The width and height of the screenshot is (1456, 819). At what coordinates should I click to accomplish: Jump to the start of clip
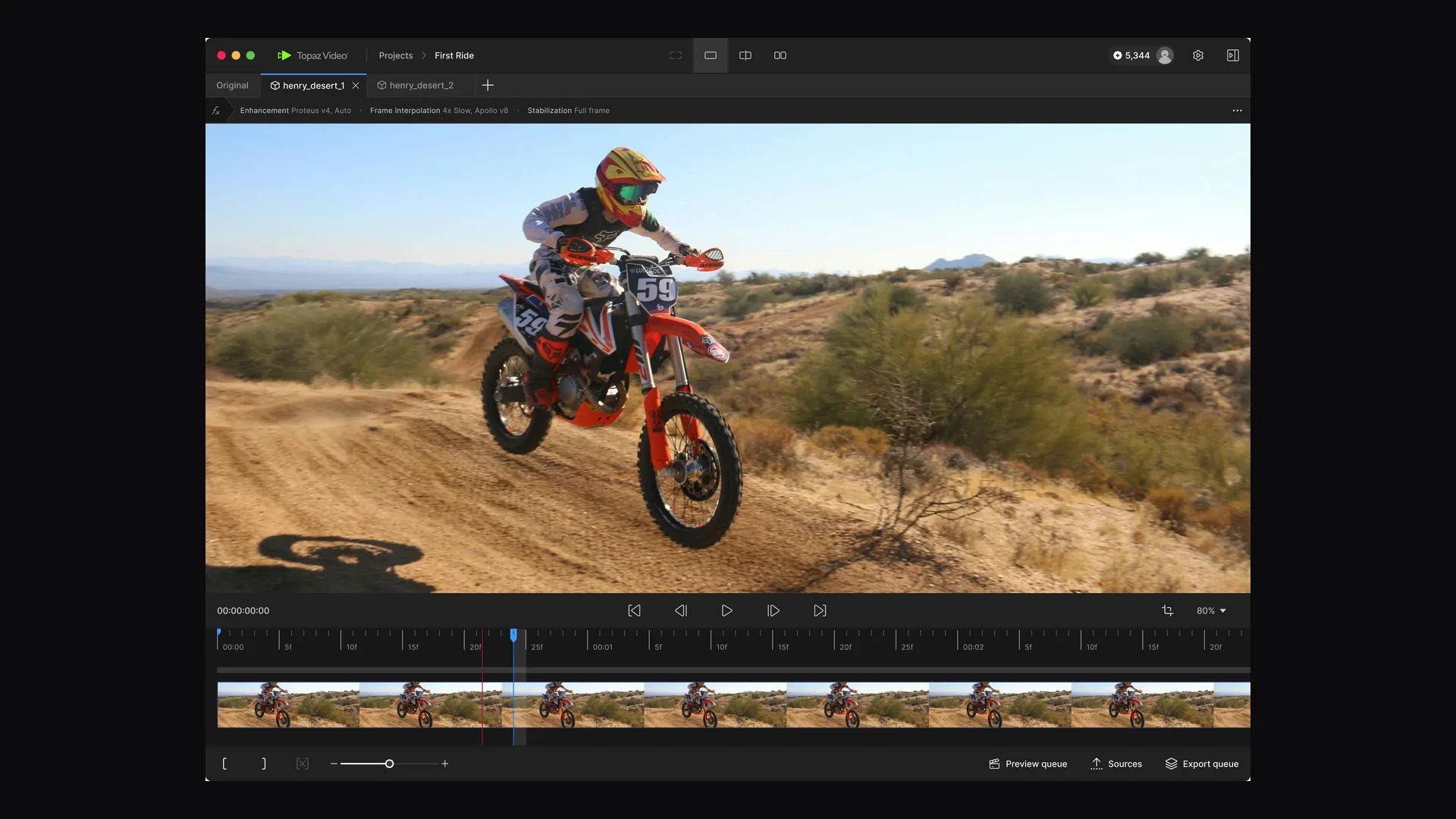click(x=635, y=610)
